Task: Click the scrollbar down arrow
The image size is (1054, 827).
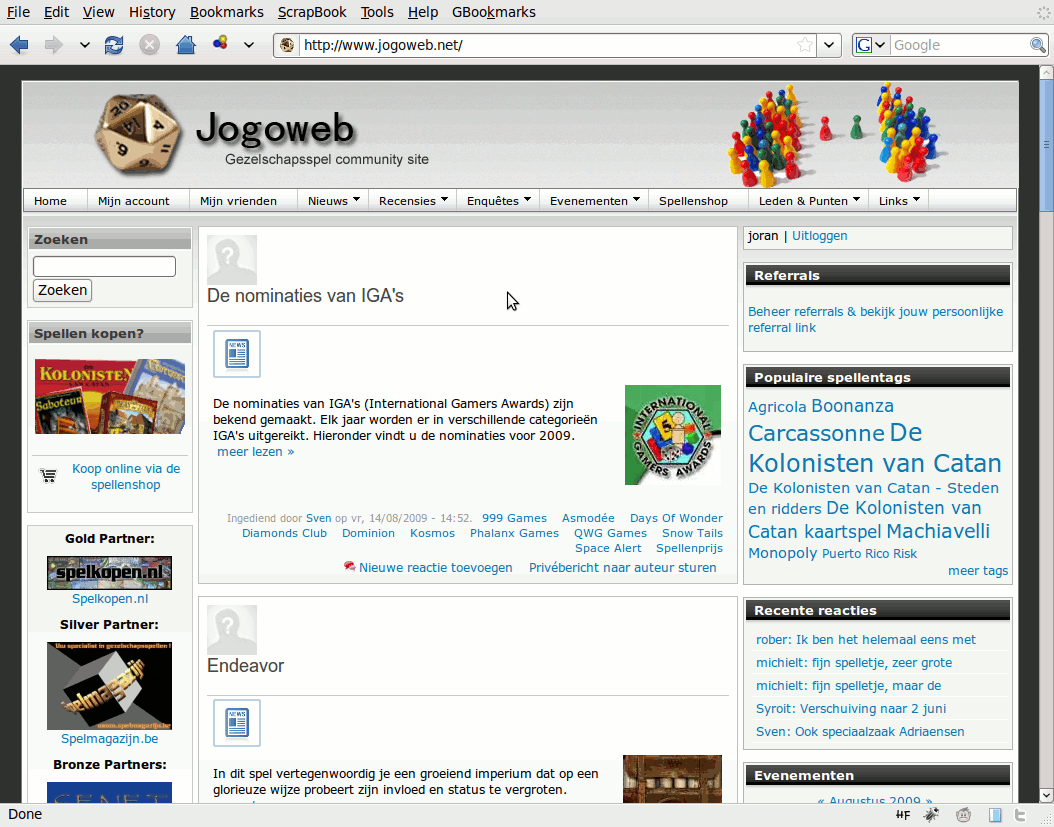Action: click(x=1046, y=795)
